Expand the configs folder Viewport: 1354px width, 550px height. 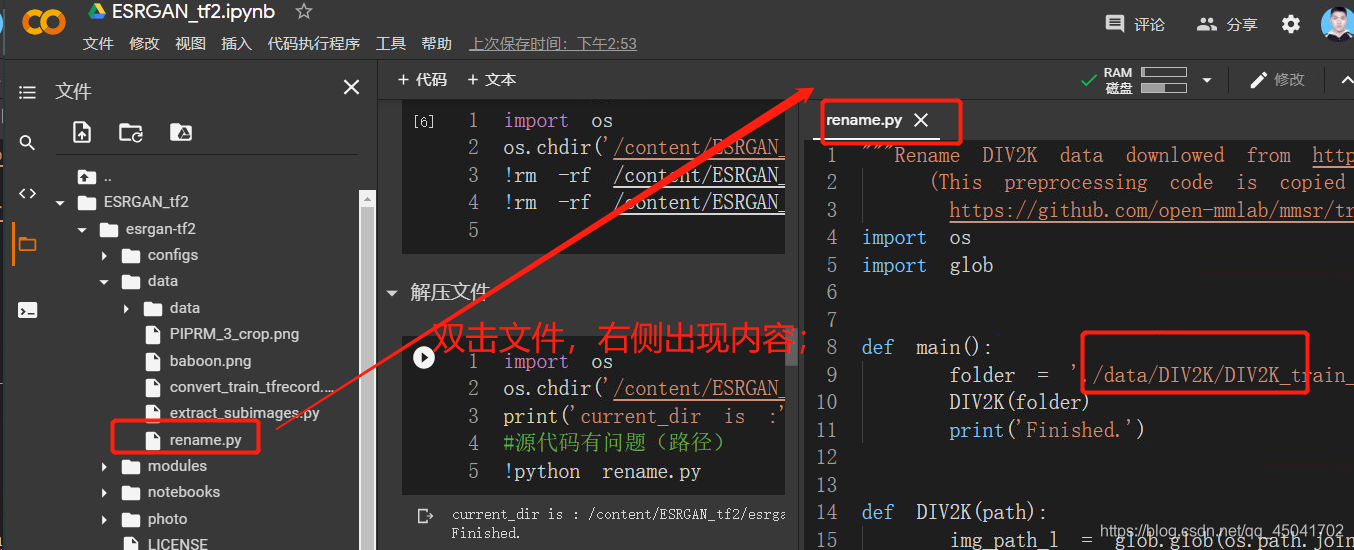(104, 255)
